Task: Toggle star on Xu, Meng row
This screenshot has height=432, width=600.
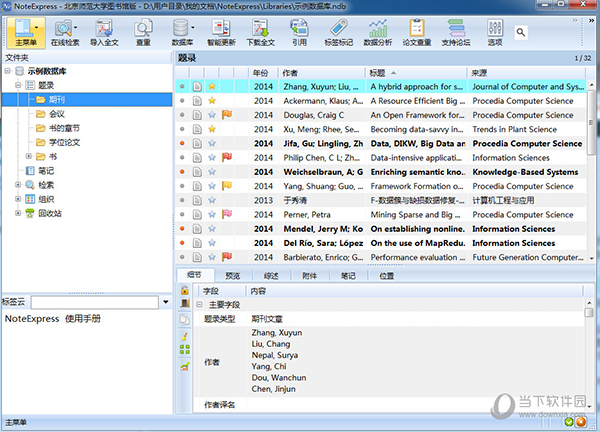Action: (x=212, y=129)
